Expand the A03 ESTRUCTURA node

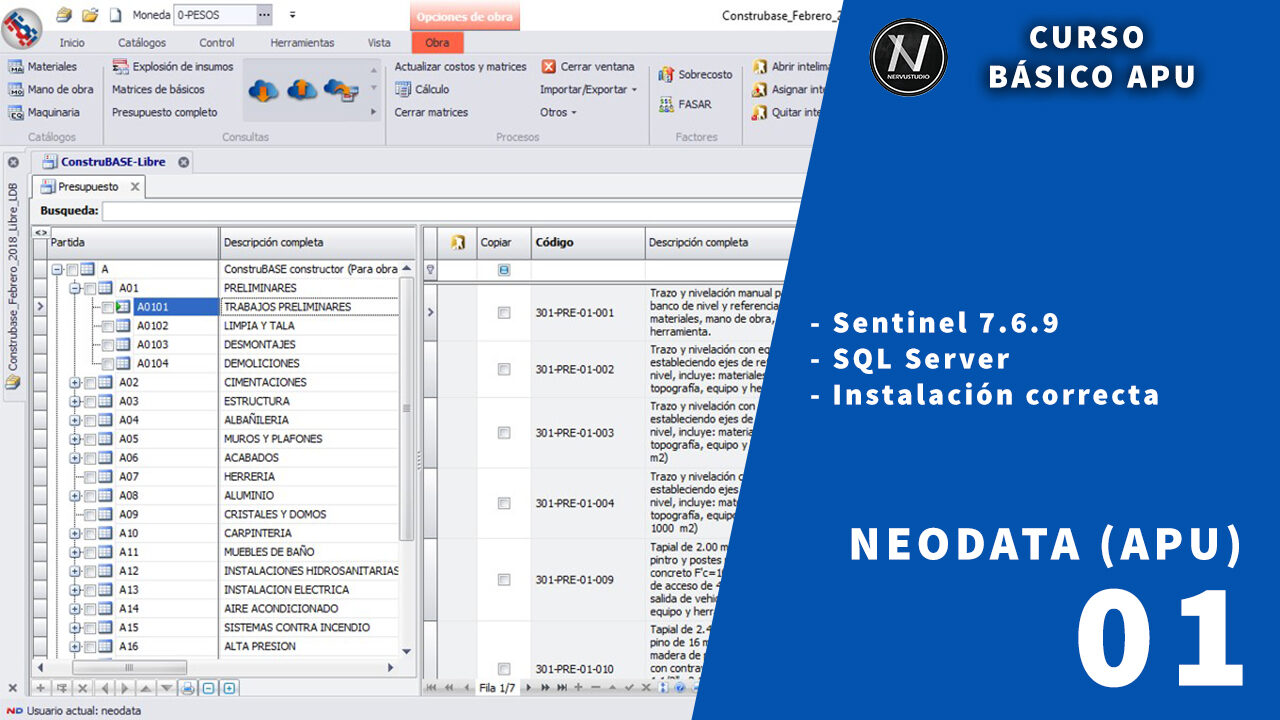coord(75,401)
